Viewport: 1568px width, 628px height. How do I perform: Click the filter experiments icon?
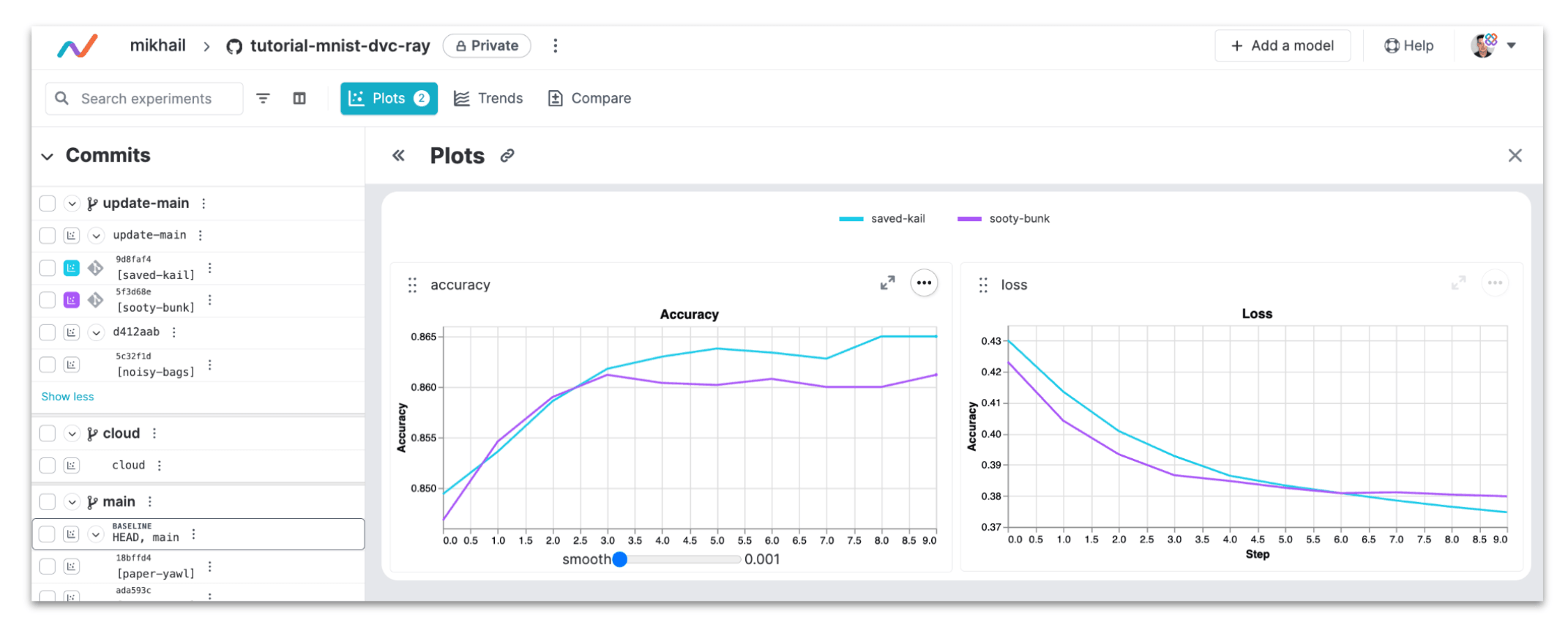[x=263, y=98]
